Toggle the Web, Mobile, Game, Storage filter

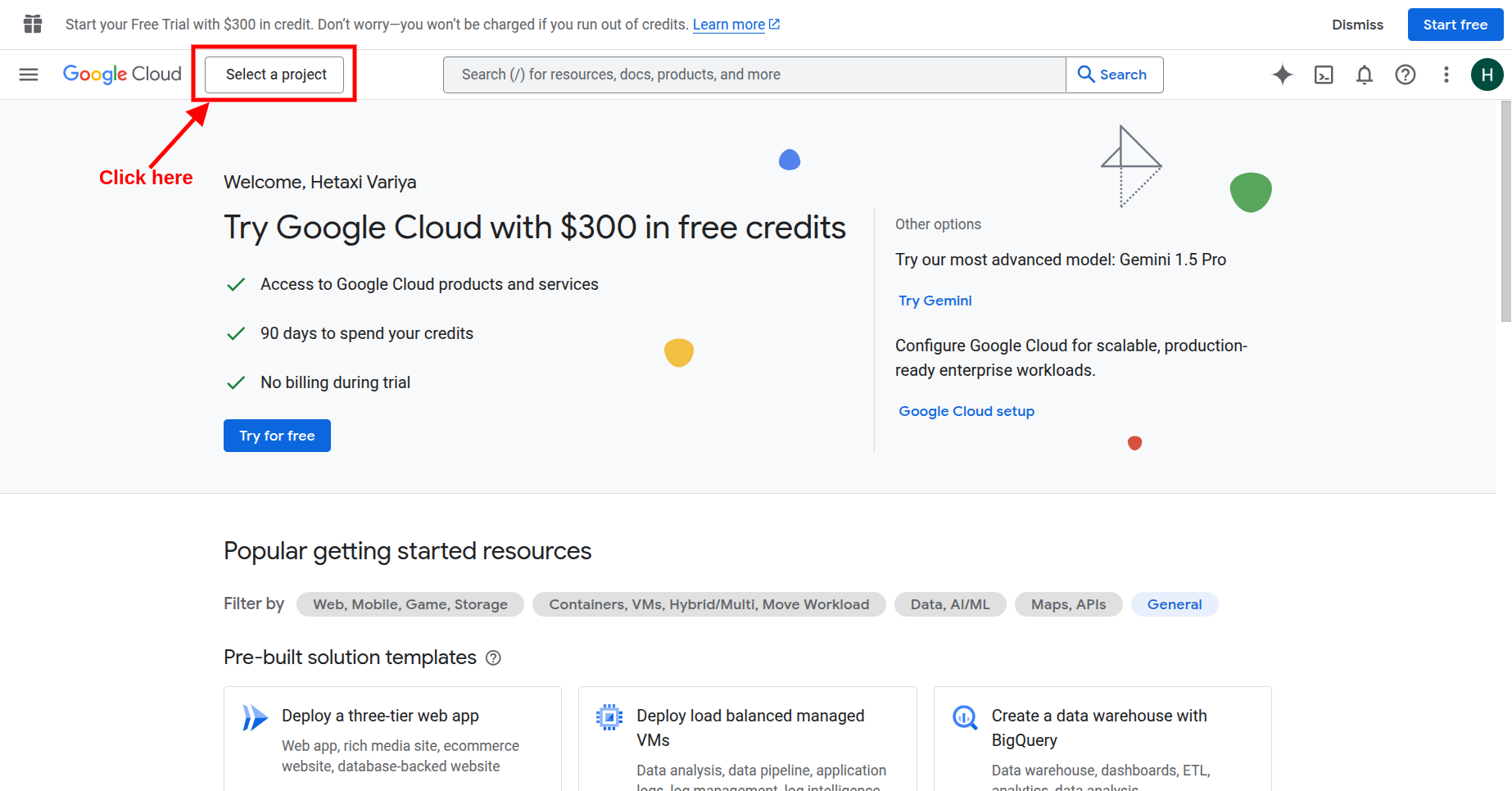(x=410, y=604)
